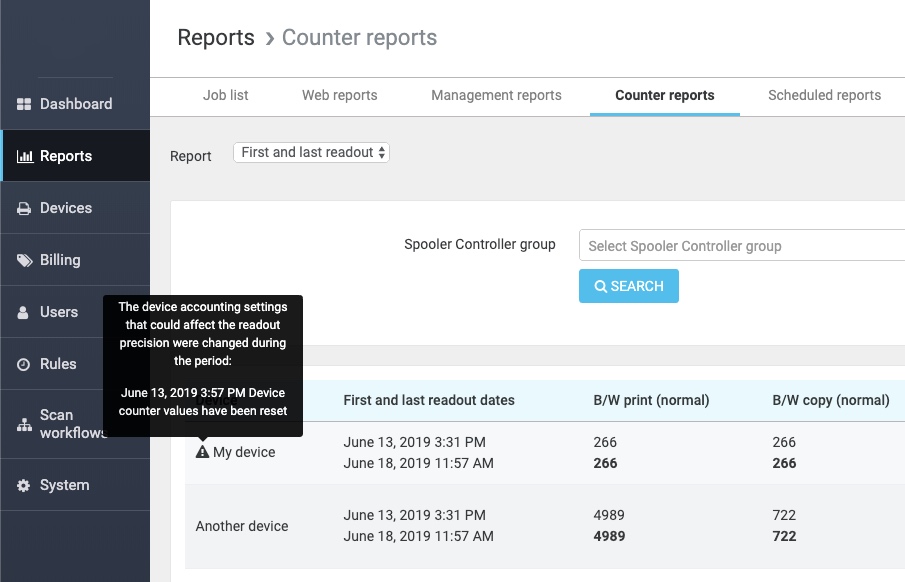905x582 pixels.
Task: Click the Reports breadcrumb link
Action: (x=216, y=37)
